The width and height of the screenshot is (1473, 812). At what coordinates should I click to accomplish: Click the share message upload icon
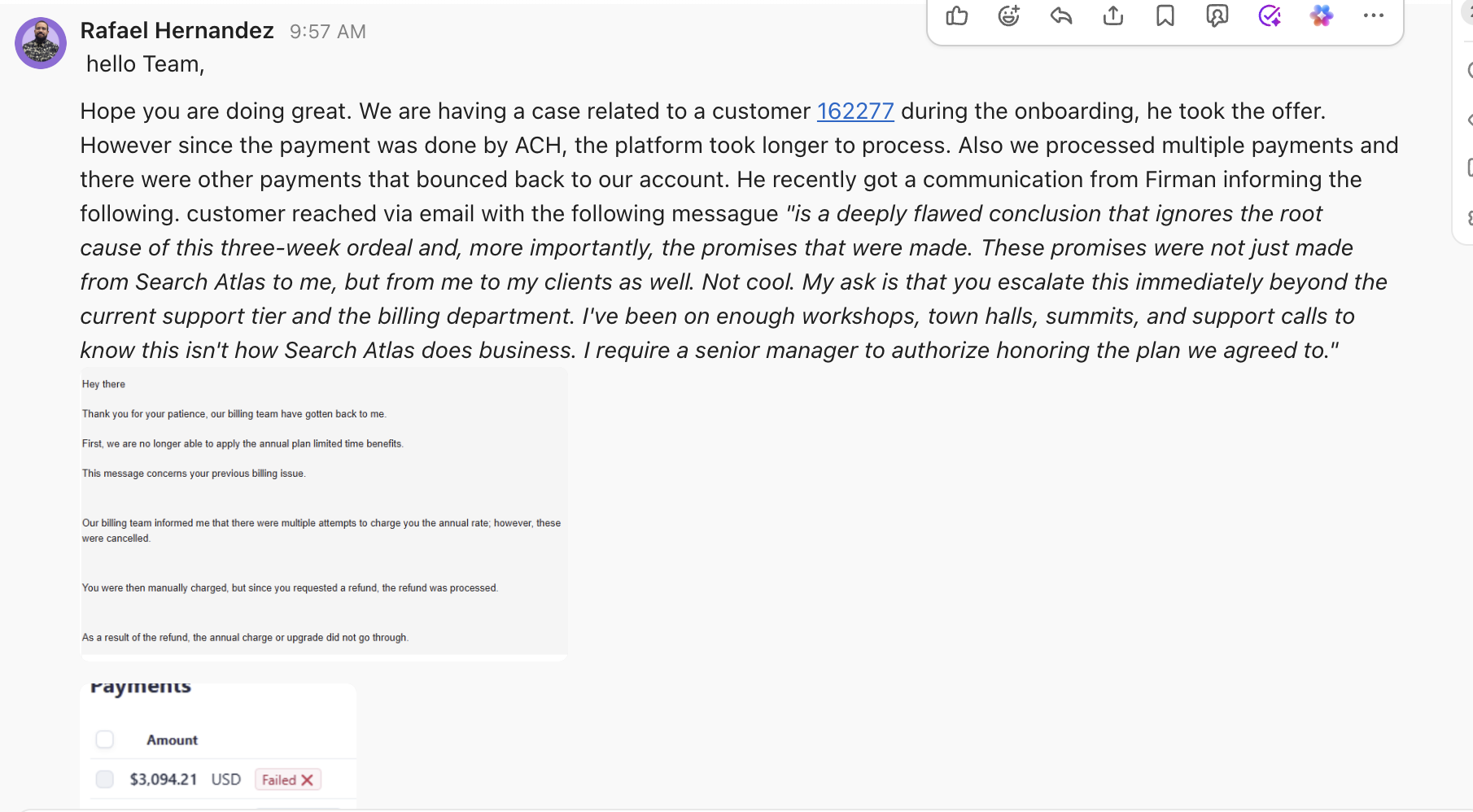tap(1113, 15)
